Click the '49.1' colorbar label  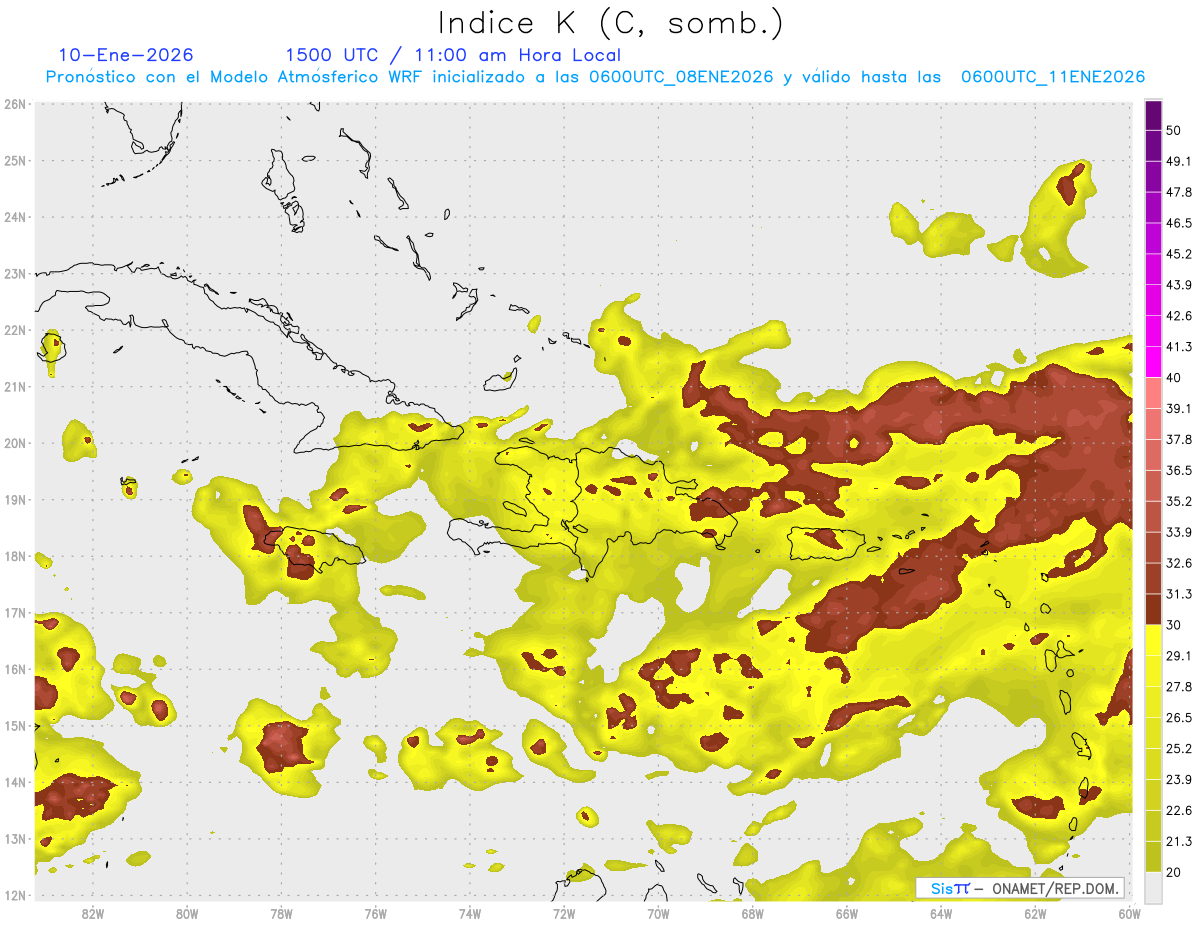(1179, 162)
